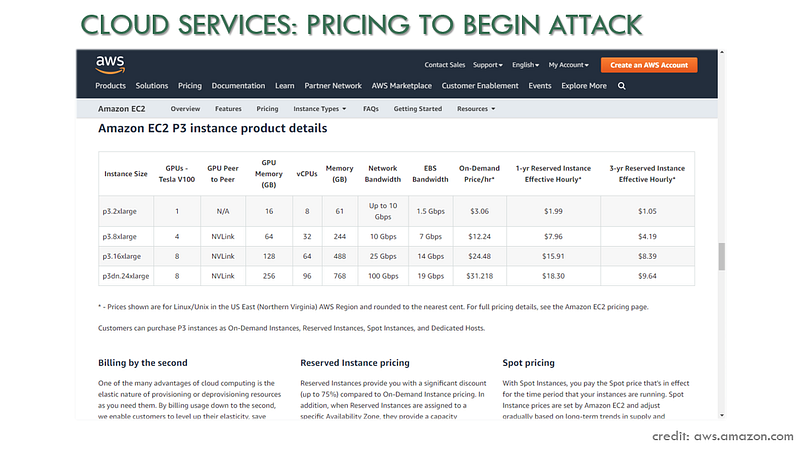Image resolution: width=800 pixels, height=449 pixels.
Task: Open the Products menu
Action: (110, 86)
